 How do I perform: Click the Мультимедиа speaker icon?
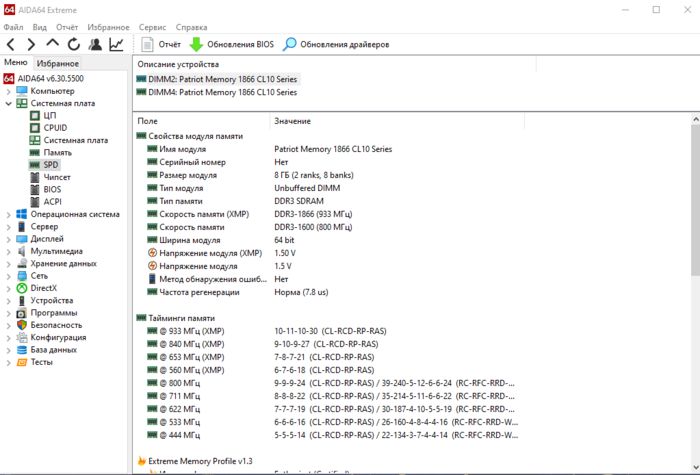point(21,251)
